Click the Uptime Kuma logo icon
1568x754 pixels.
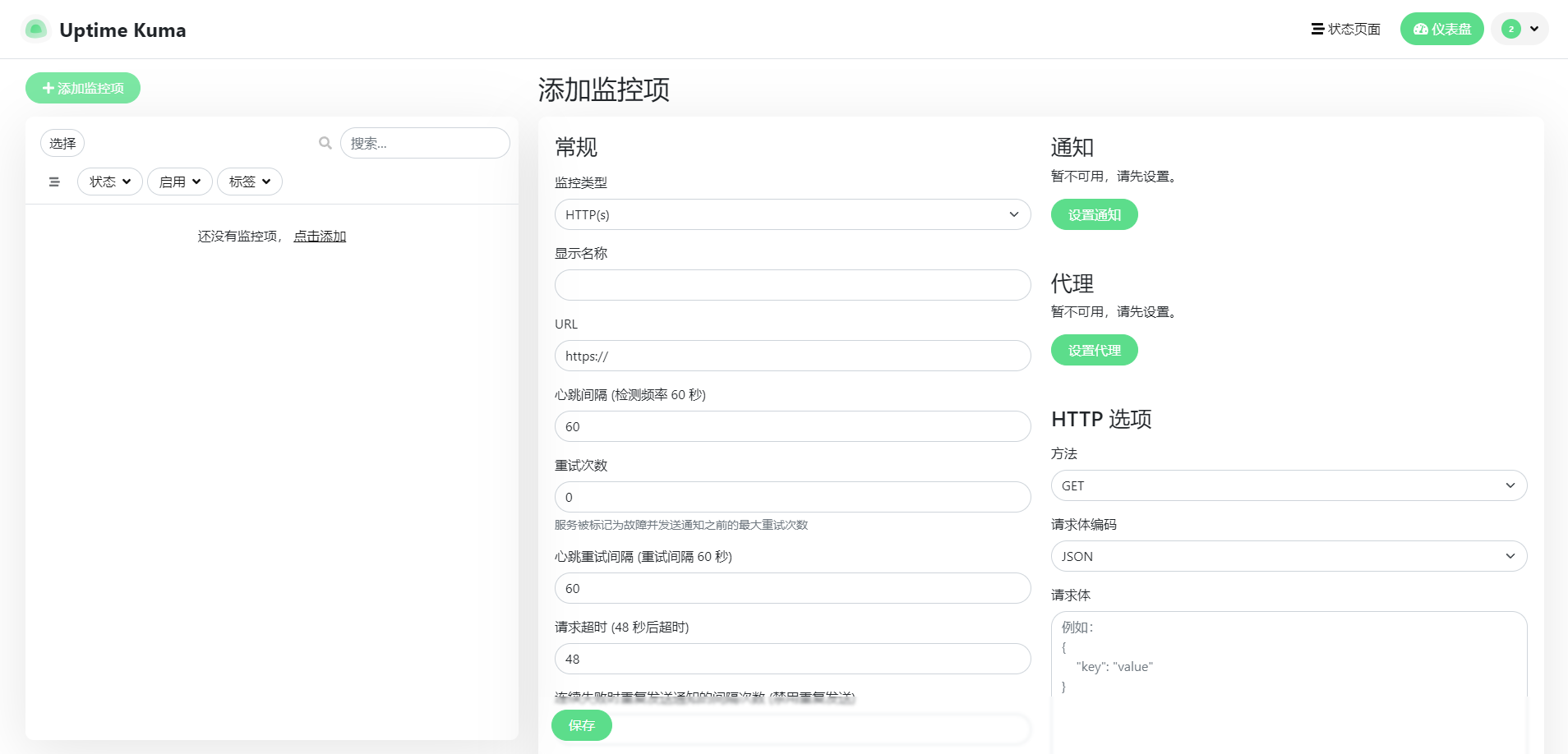pos(36,30)
